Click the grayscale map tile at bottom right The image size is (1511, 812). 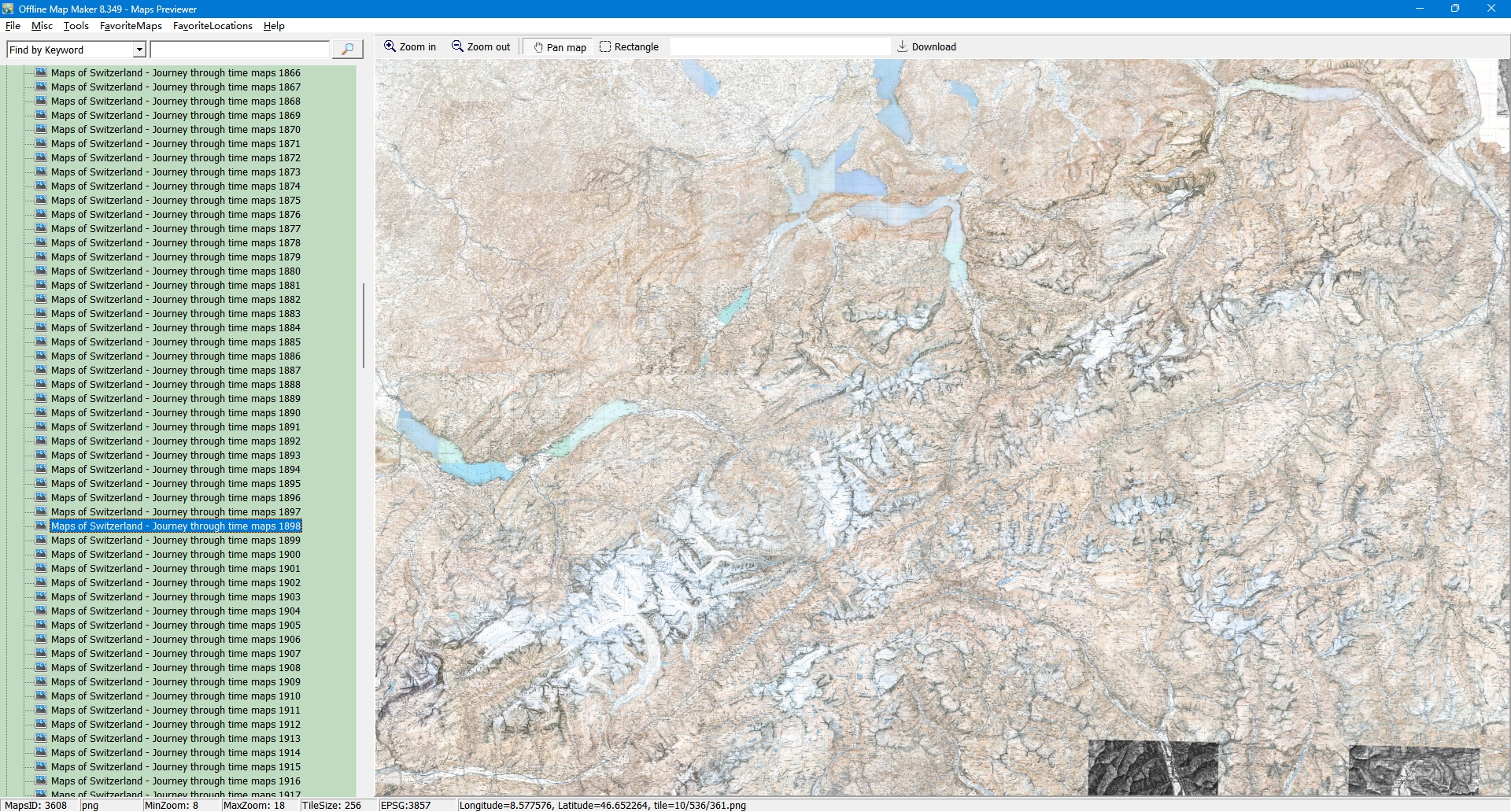[1413, 770]
